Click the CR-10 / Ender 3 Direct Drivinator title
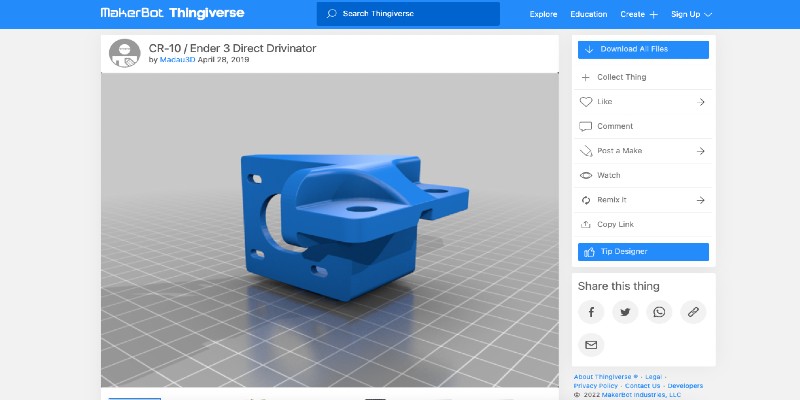 click(x=232, y=48)
